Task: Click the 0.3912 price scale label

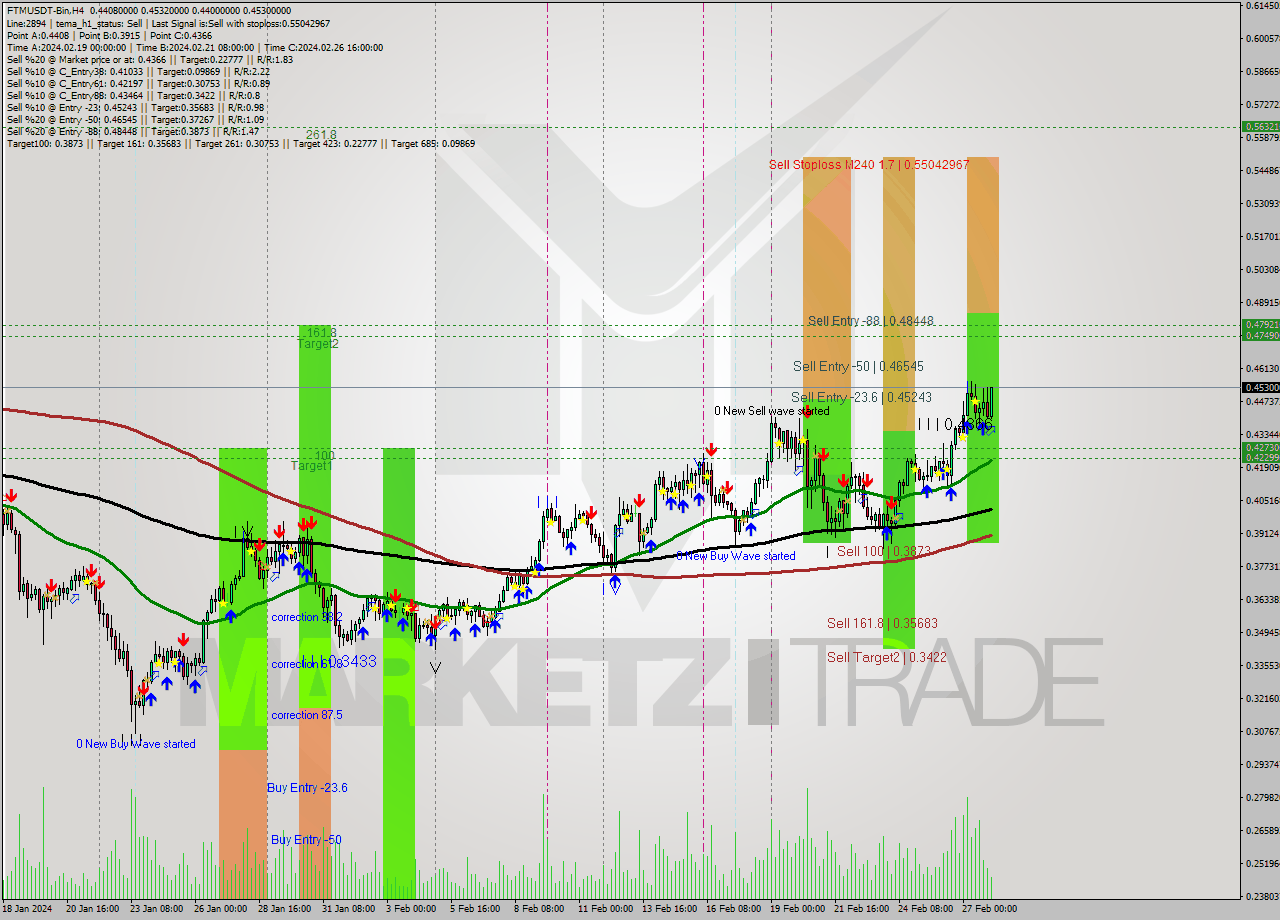Action: pos(1261,534)
